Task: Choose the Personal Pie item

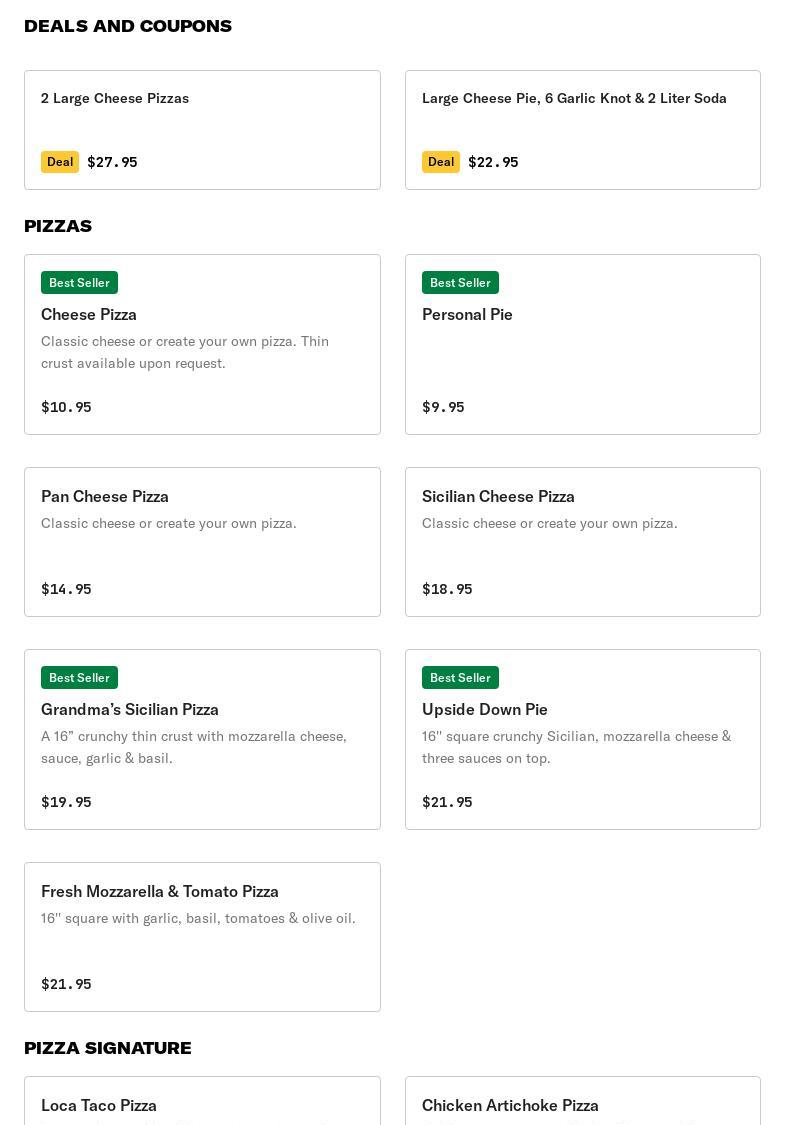Action: point(583,344)
